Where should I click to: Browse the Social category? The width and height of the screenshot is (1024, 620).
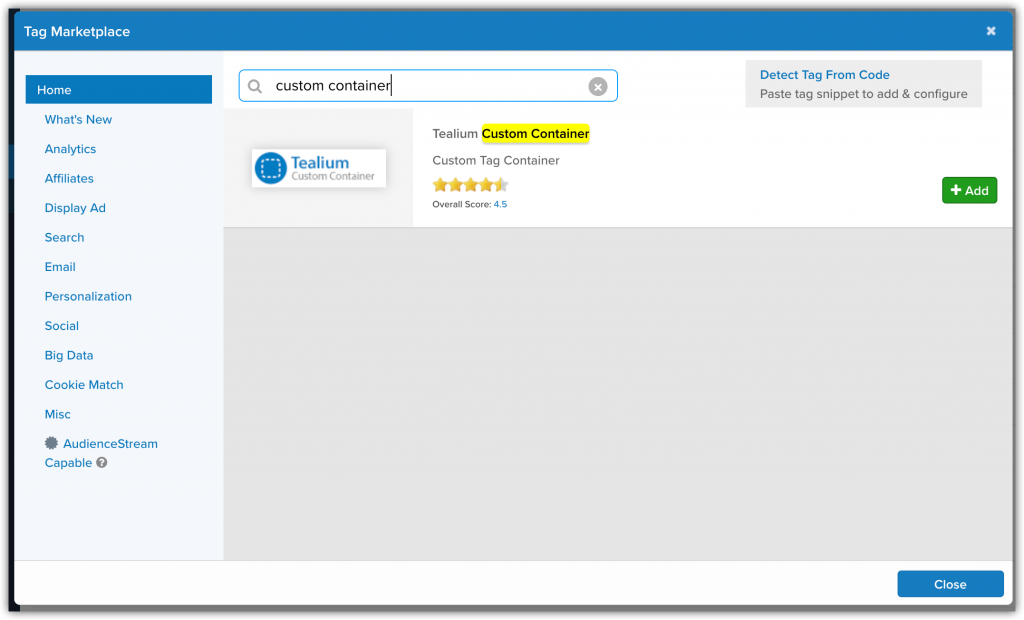[62, 325]
